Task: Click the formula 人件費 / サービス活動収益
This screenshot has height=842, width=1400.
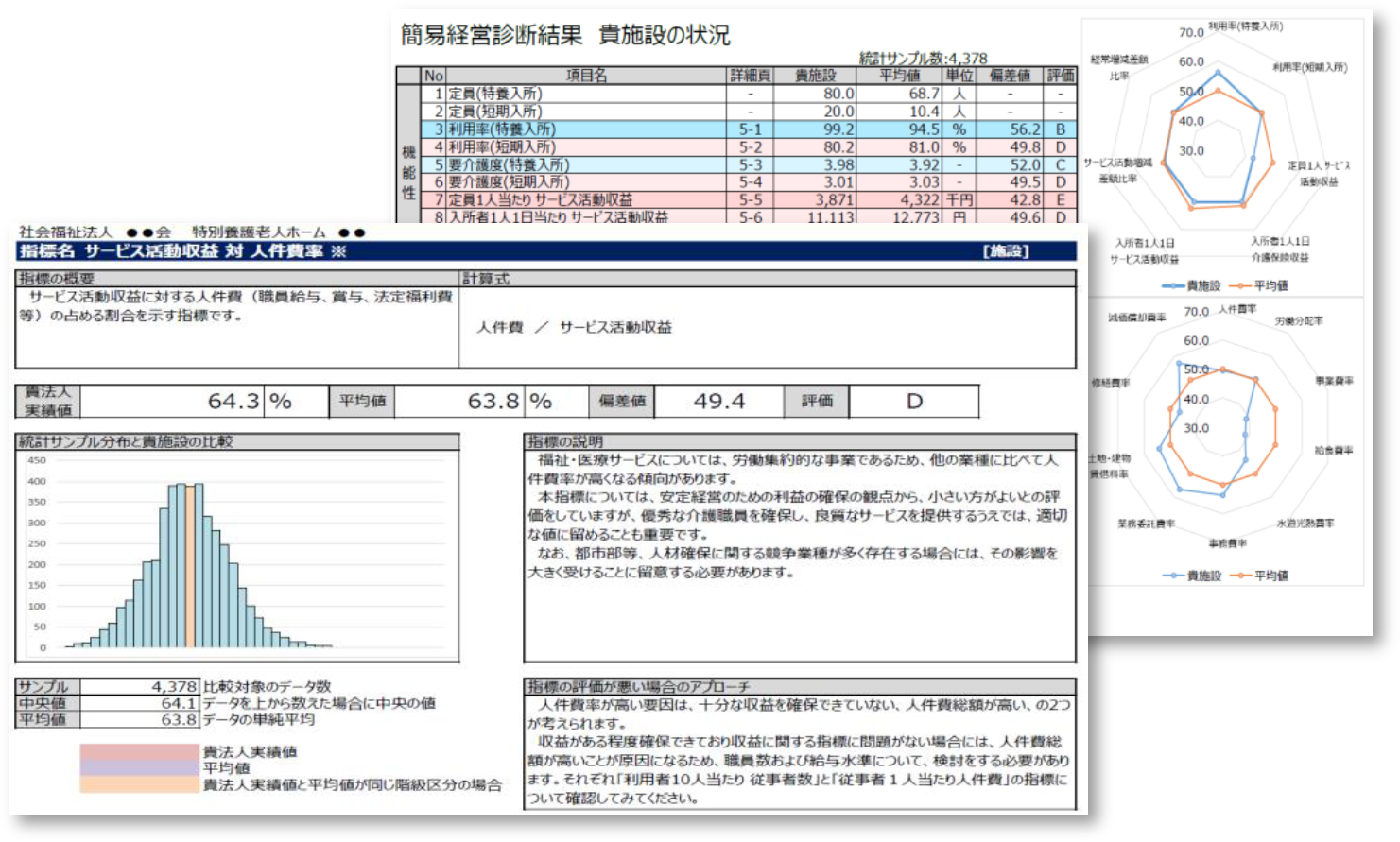Action: point(575,327)
